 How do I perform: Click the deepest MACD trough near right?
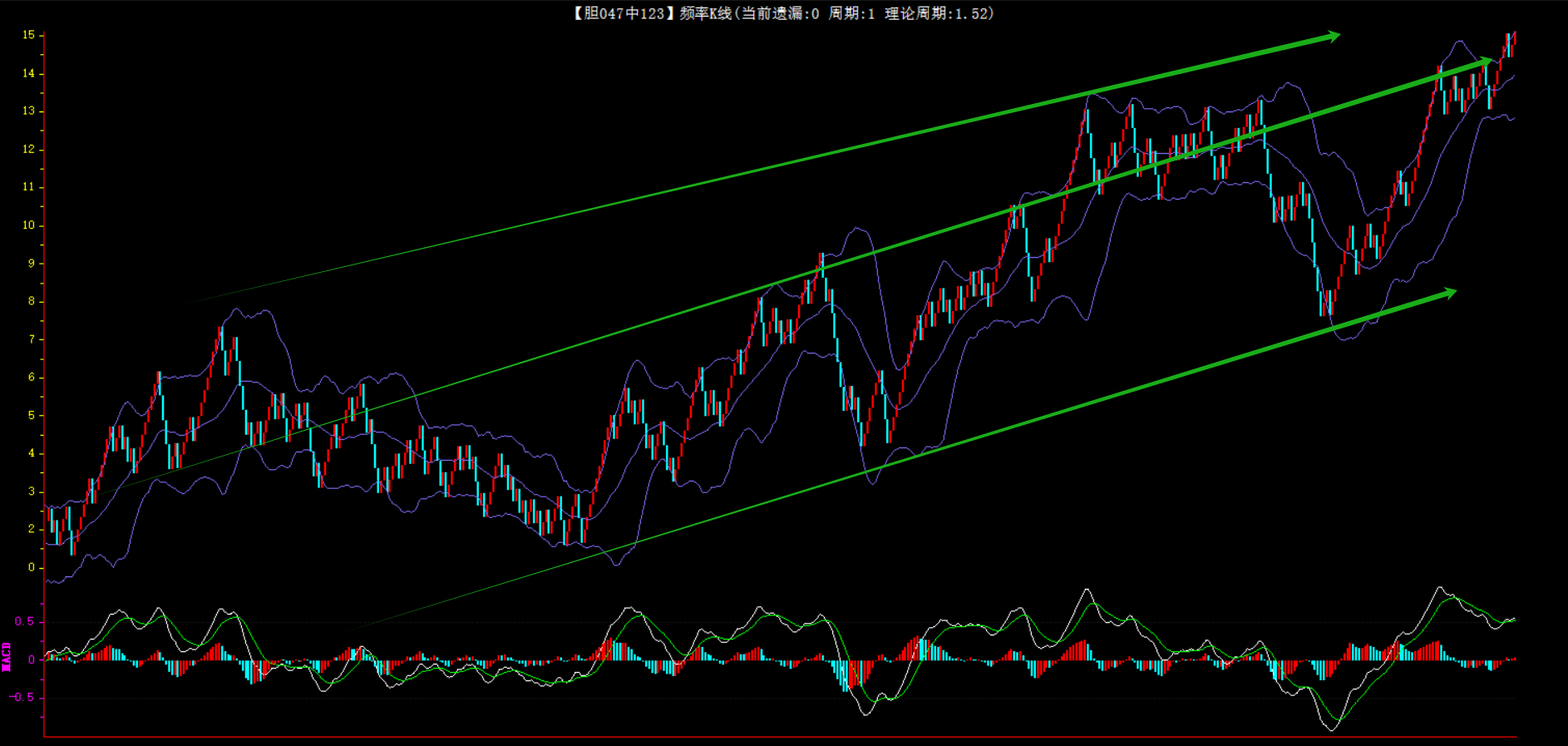(1332, 729)
